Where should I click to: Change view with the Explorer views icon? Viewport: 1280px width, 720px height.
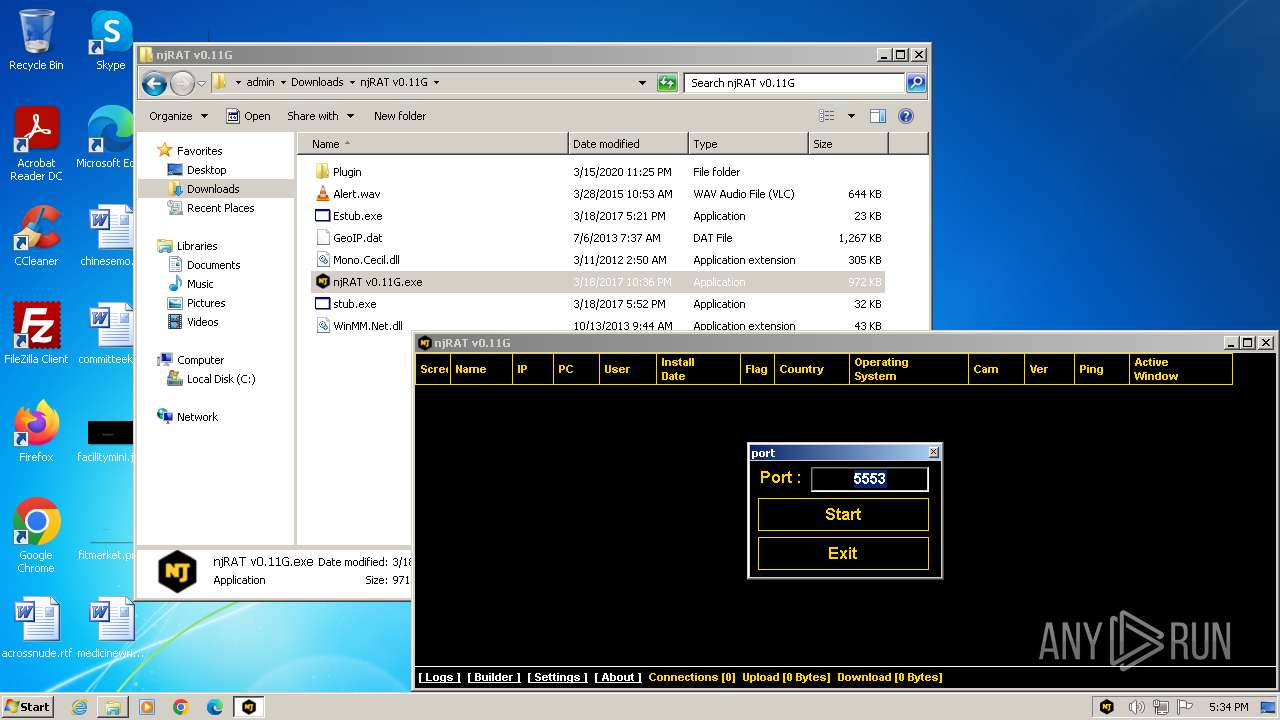pos(827,116)
